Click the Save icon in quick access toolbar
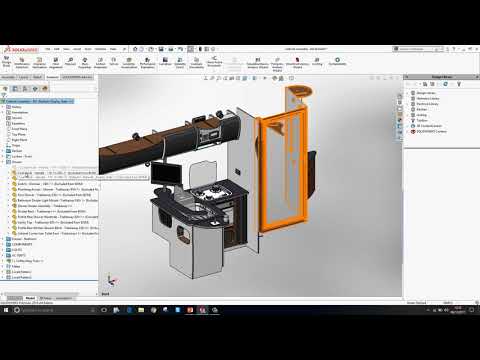 [161, 49]
